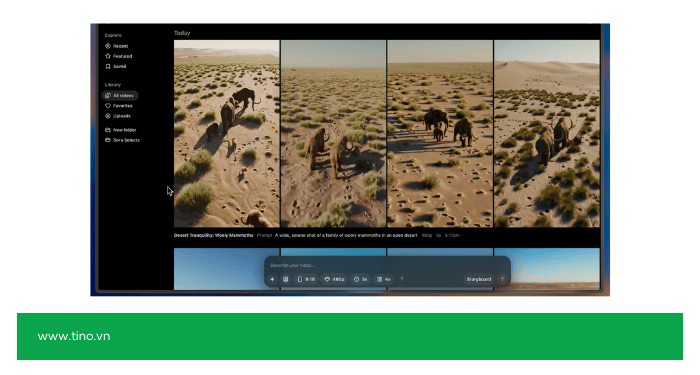
Task: Open the Featured videos section
Action: (119, 56)
